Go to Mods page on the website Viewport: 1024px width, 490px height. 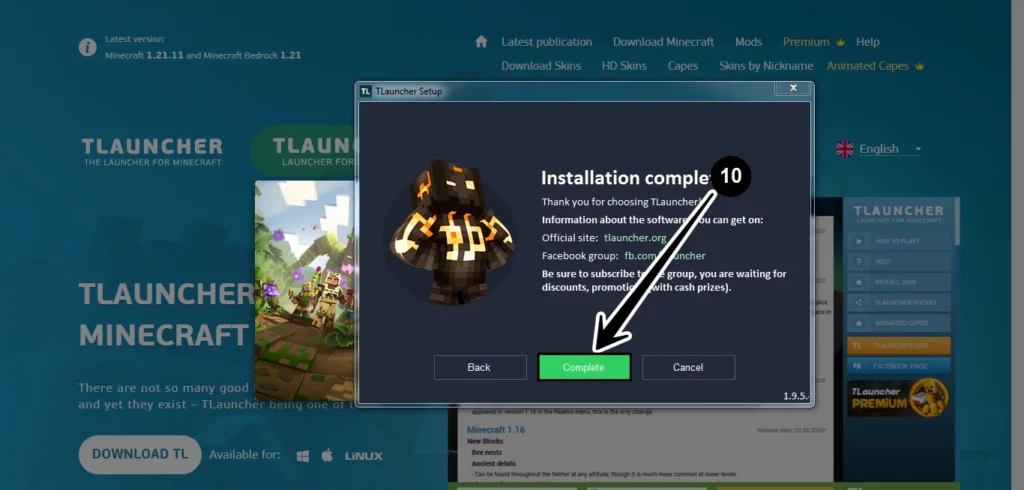pyautogui.click(x=748, y=42)
